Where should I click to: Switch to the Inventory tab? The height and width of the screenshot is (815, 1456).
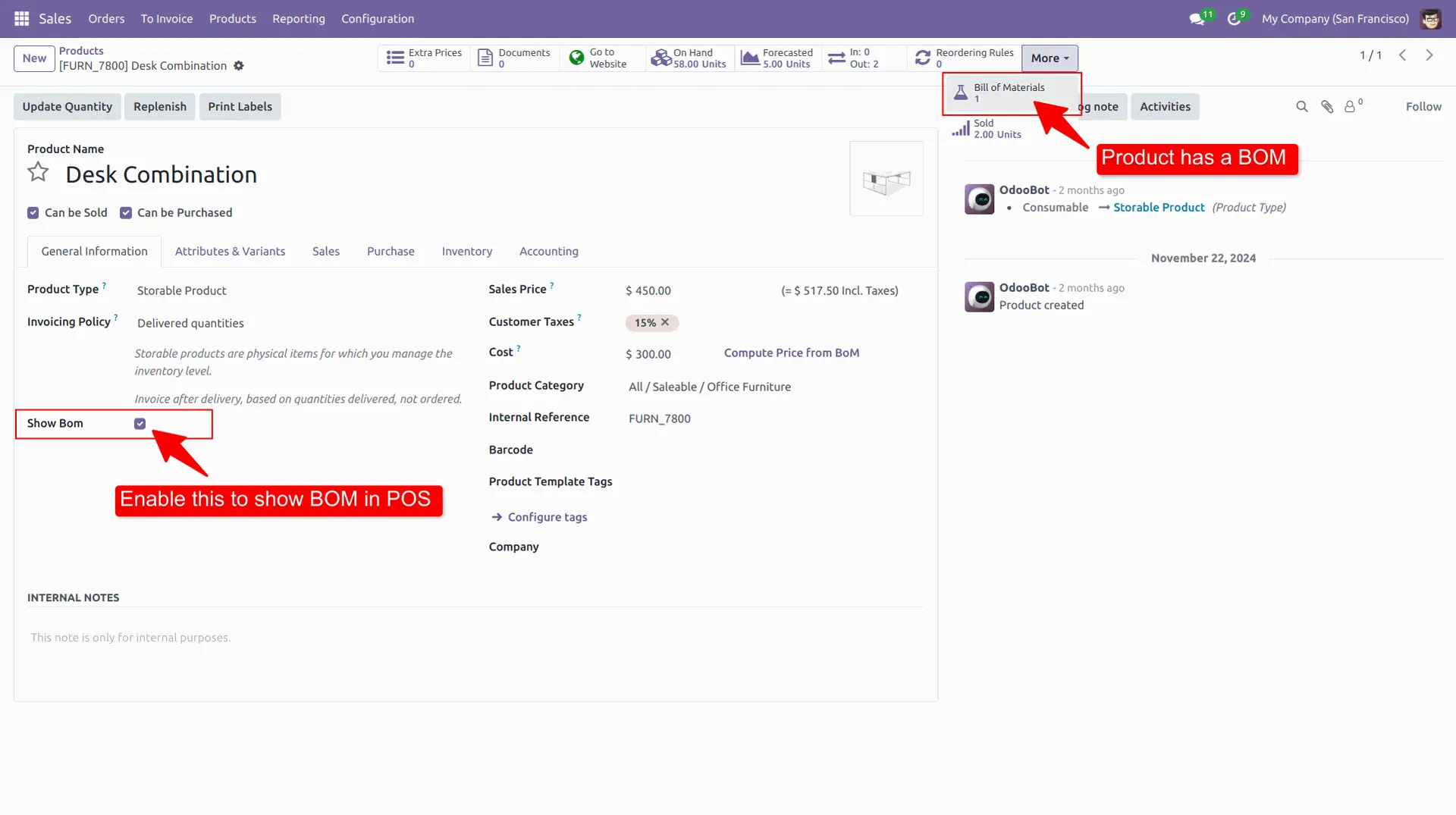[x=467, y=252]
